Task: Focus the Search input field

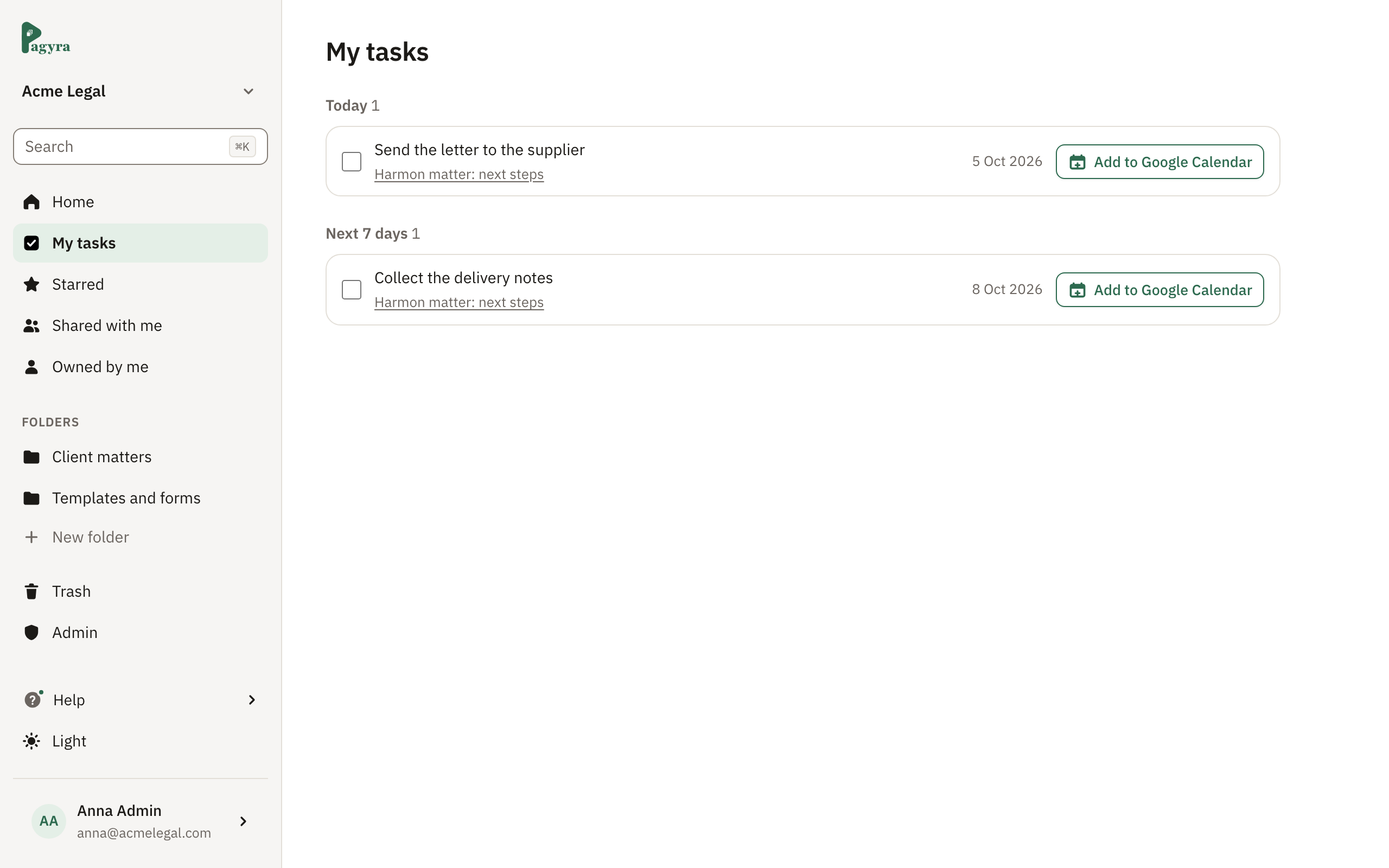Action: coord(140,146)
